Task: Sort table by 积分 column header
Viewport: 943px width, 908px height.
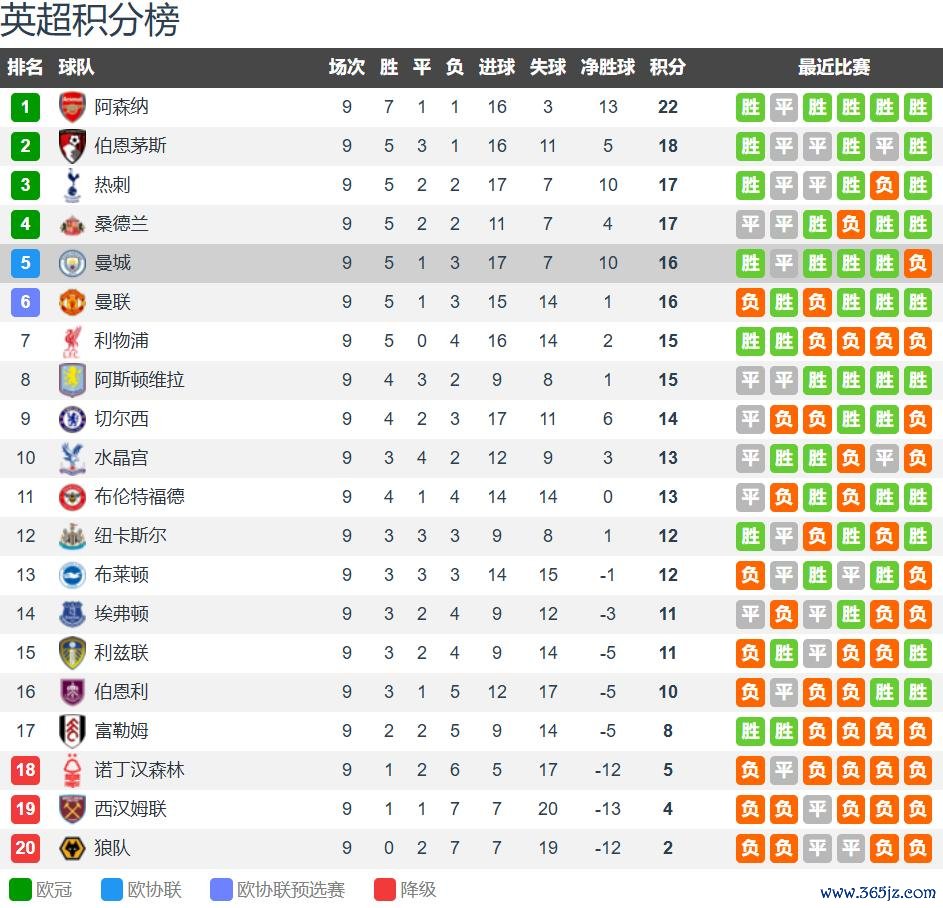Action: (667, 68)
